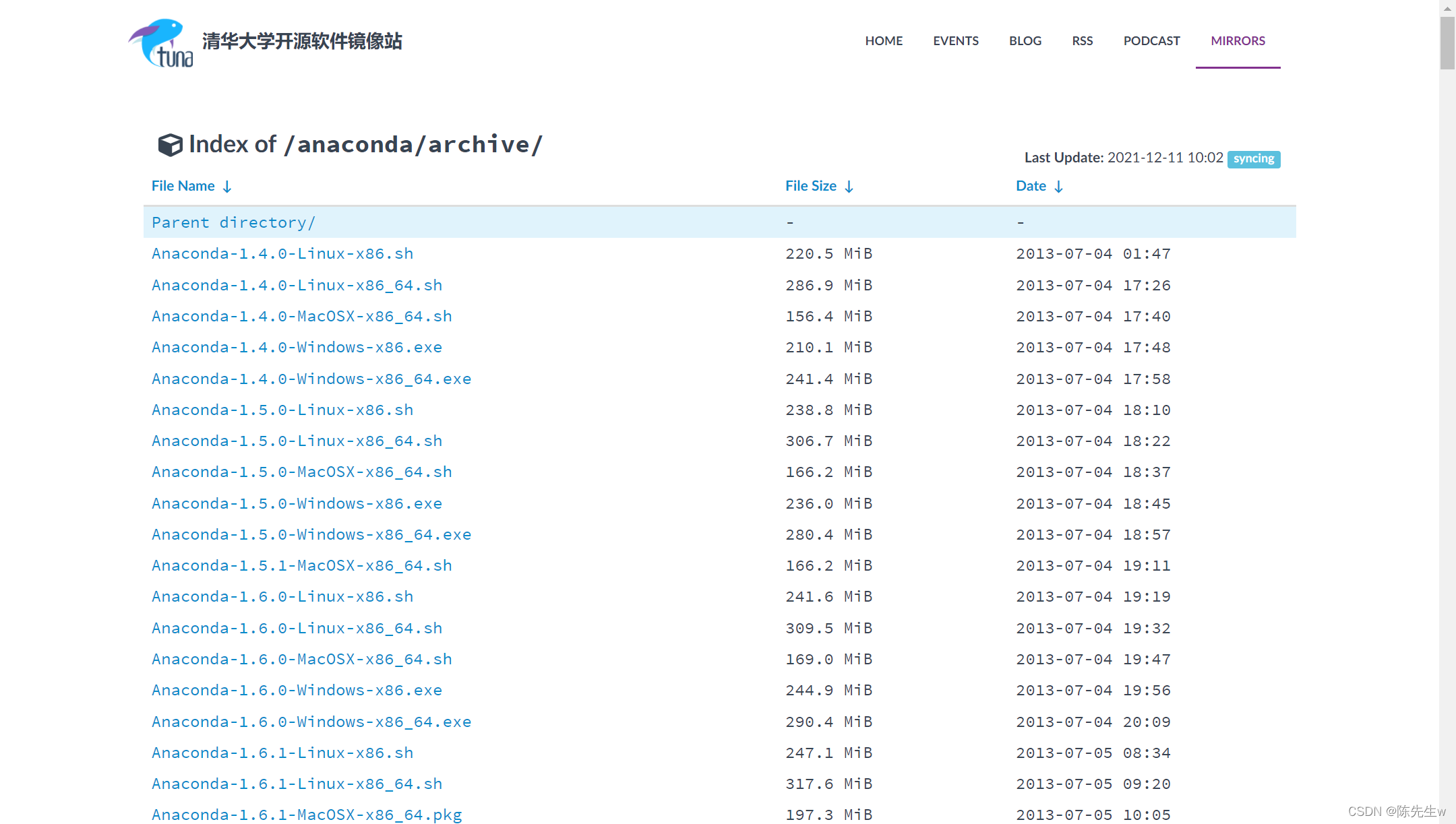Viewport: 1456px width, 824px height.
Task: Download Anaconda-1.5.1-MacOSX-x86_64.sh
Action: (x=302, y=566)
